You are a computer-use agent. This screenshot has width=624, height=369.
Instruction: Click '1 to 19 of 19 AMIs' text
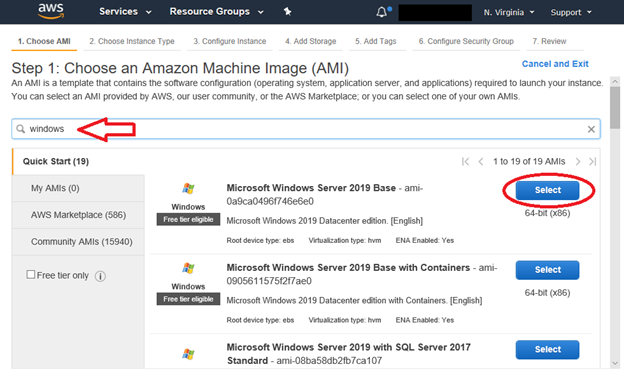pyautogui.click(x=529, y=162)
